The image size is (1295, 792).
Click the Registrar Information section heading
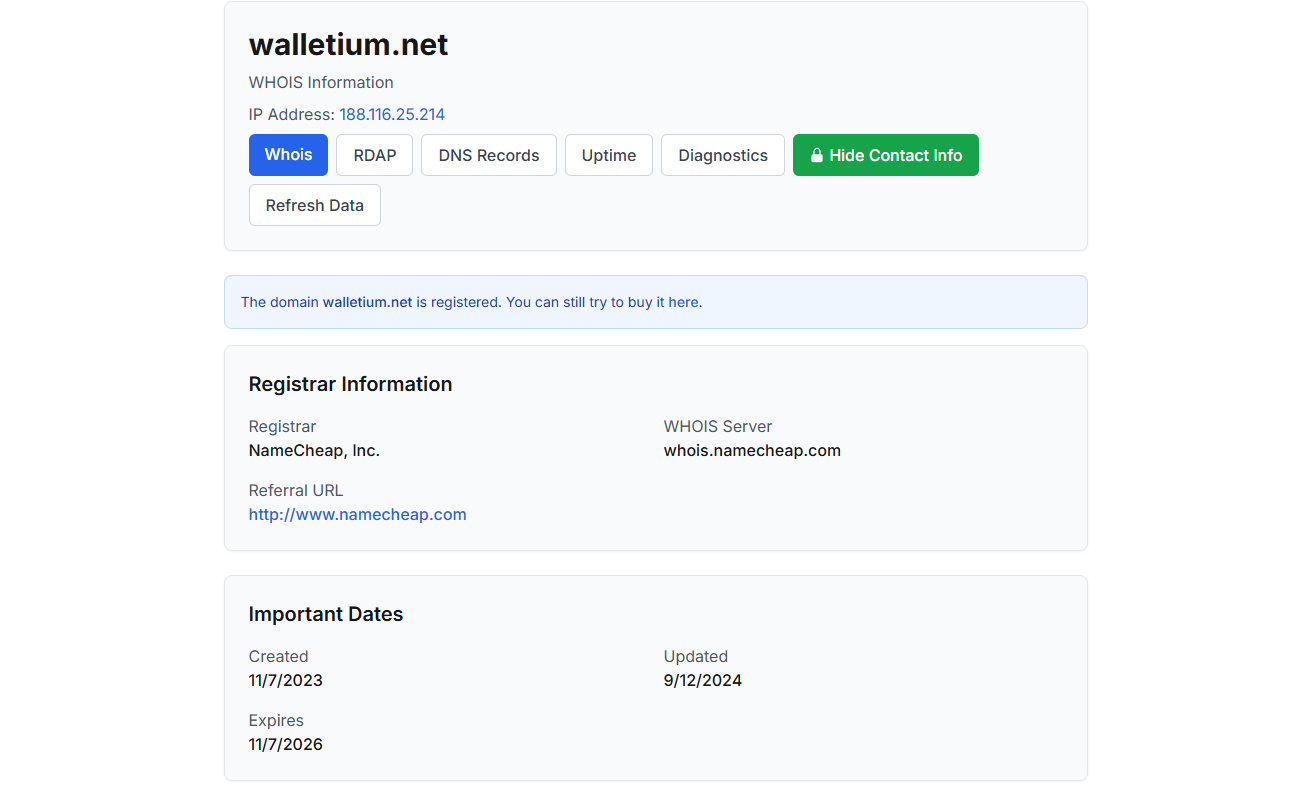350,385
